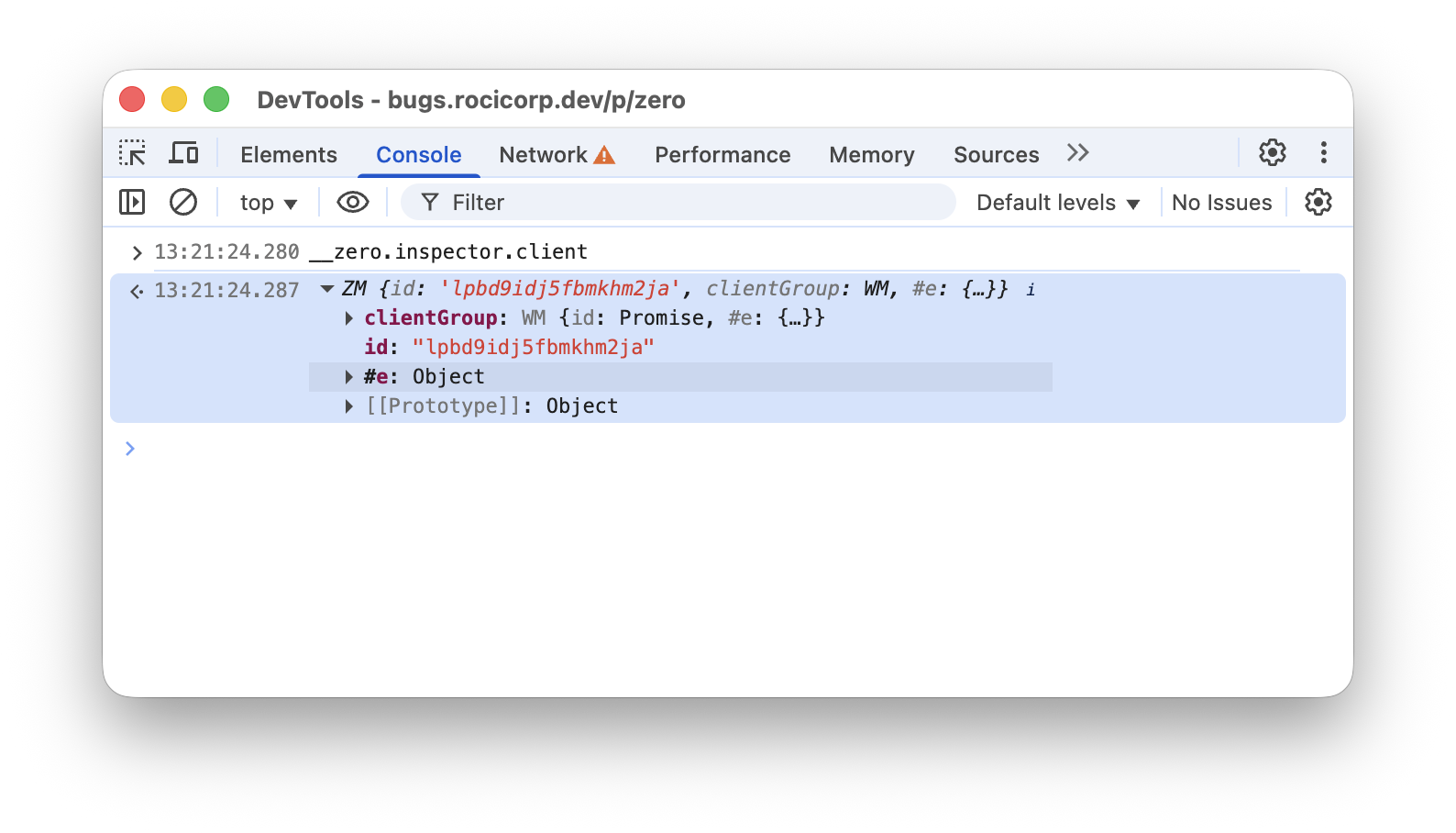Image resolution: width=1456 pixels, height=833 pixels.
Task: Expand the [[Prototype]] Object entry
Action: point(349,406)
